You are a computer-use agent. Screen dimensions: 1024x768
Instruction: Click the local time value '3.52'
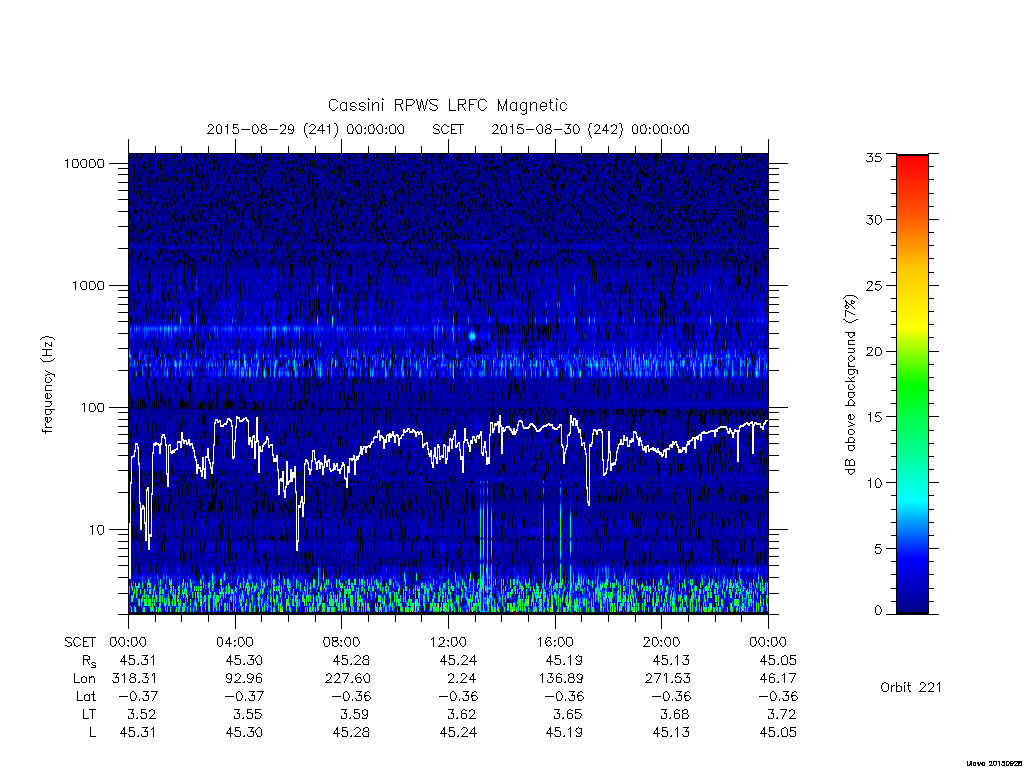[143, 714]
